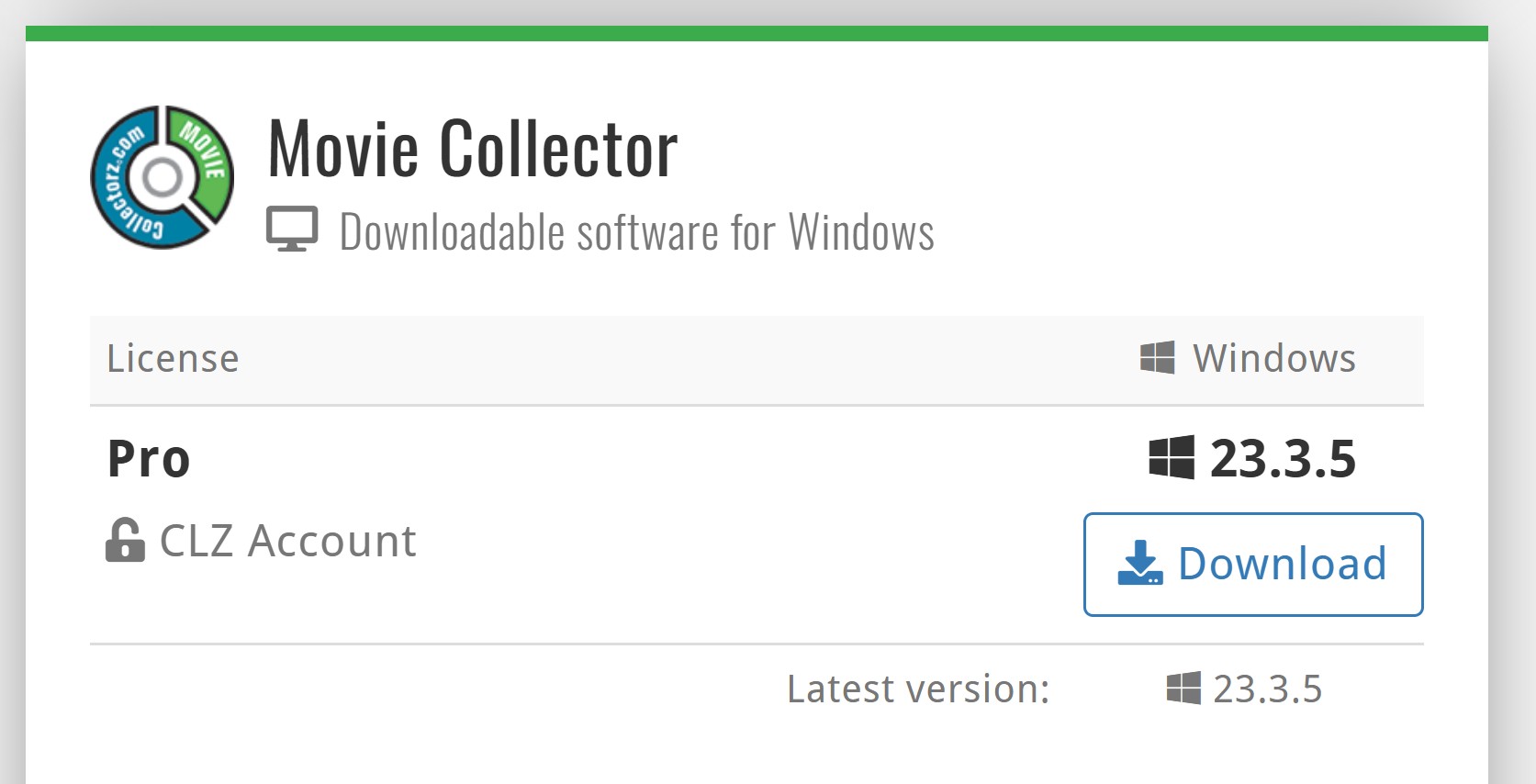Click the open padlock icon

[x=125, y=541]
